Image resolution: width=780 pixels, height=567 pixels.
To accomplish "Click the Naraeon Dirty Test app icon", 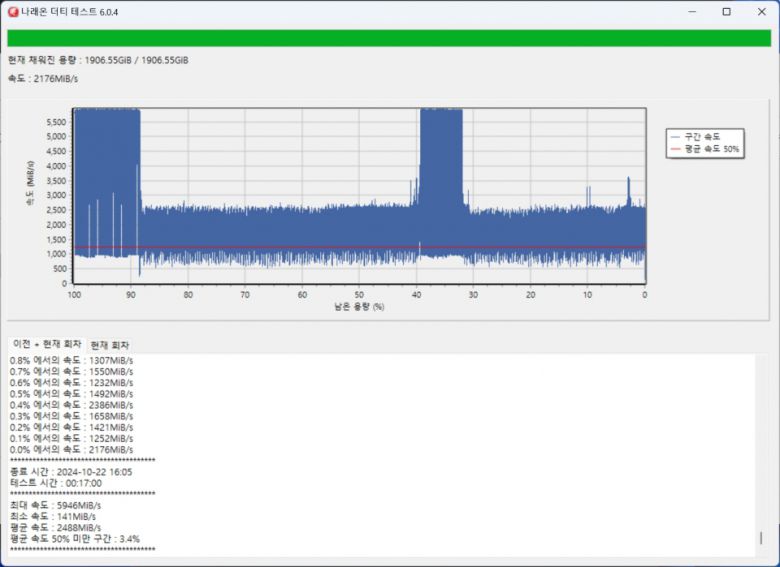I will (x=12, y=12).
